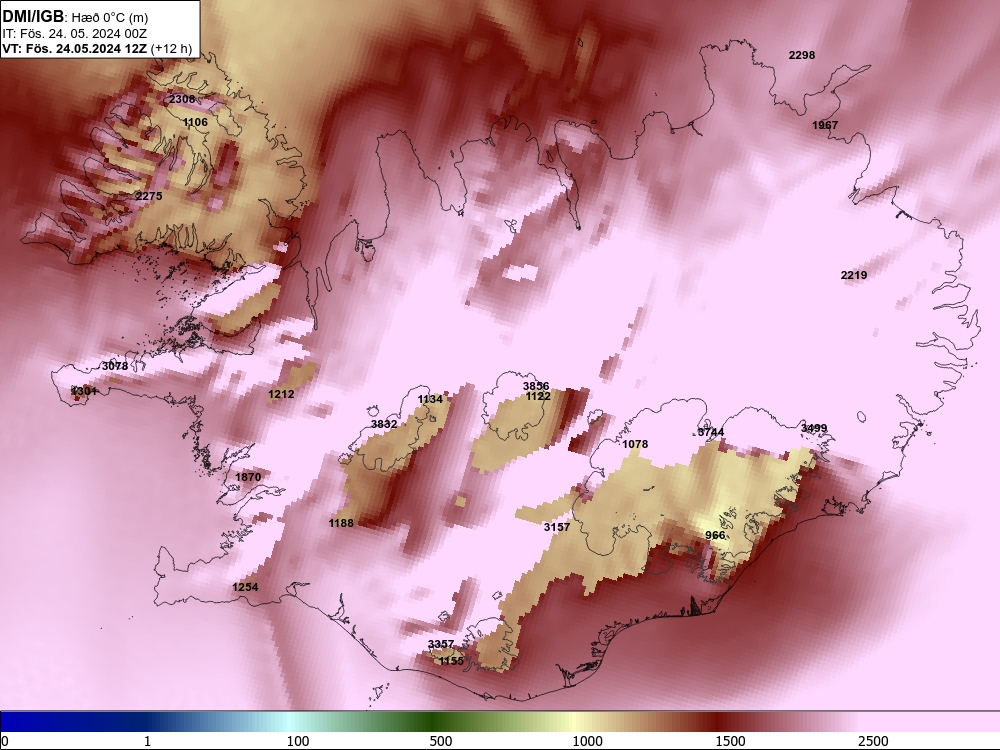Select the VT: Fös. 24.05.2024 12Z (+12 h) line

(x=97, y=48)
